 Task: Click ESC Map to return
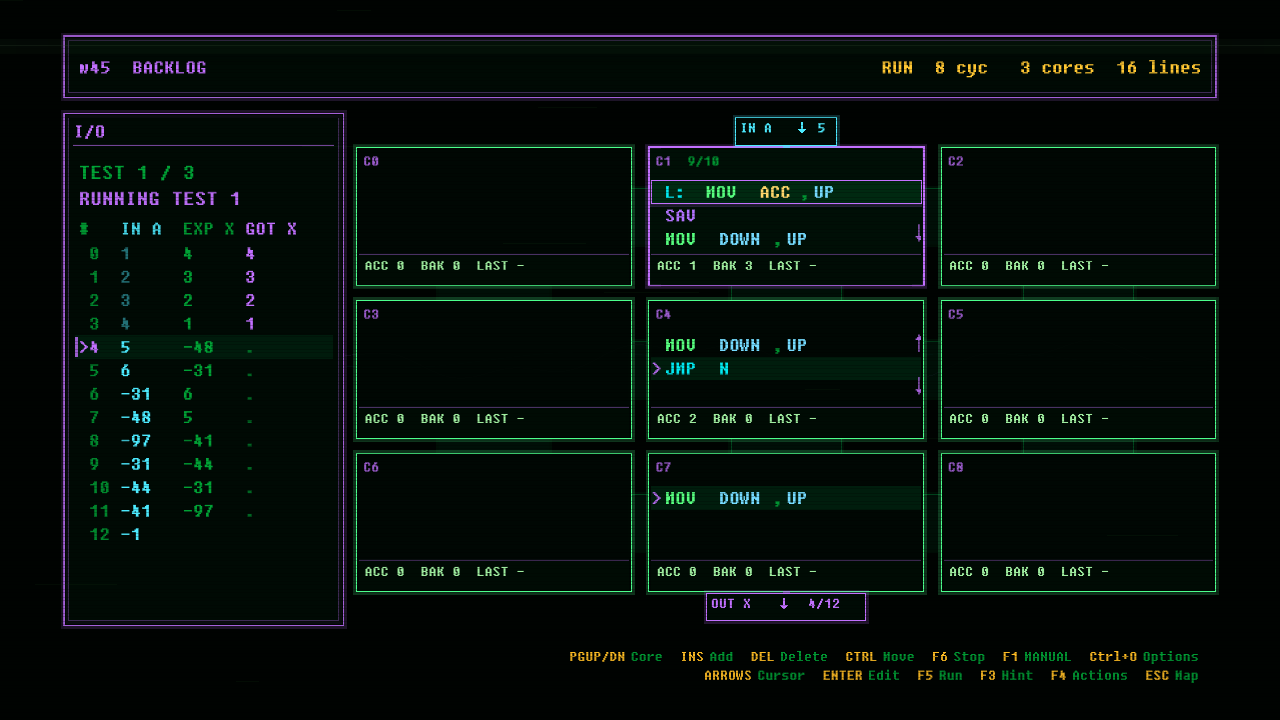[x=1171, y=675]
